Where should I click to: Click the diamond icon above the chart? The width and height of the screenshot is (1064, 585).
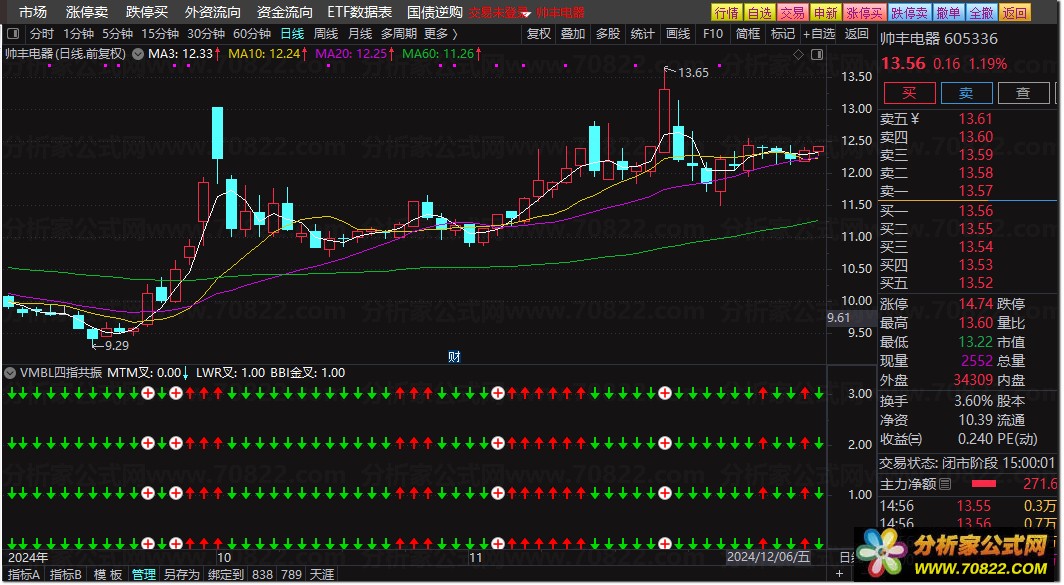(799, 54)
